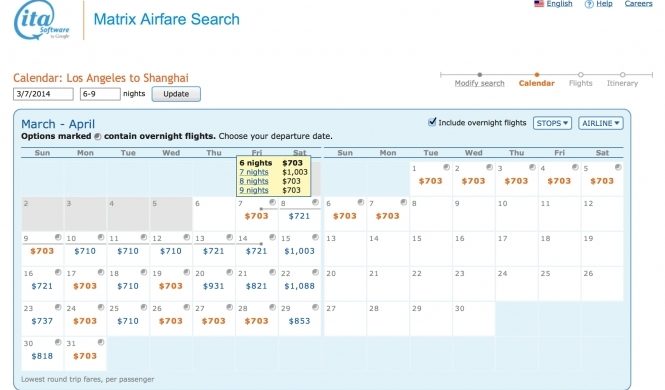This screenshot has width=665, height=390.
Task: Click the question mark Help icon
Action: 589,4
